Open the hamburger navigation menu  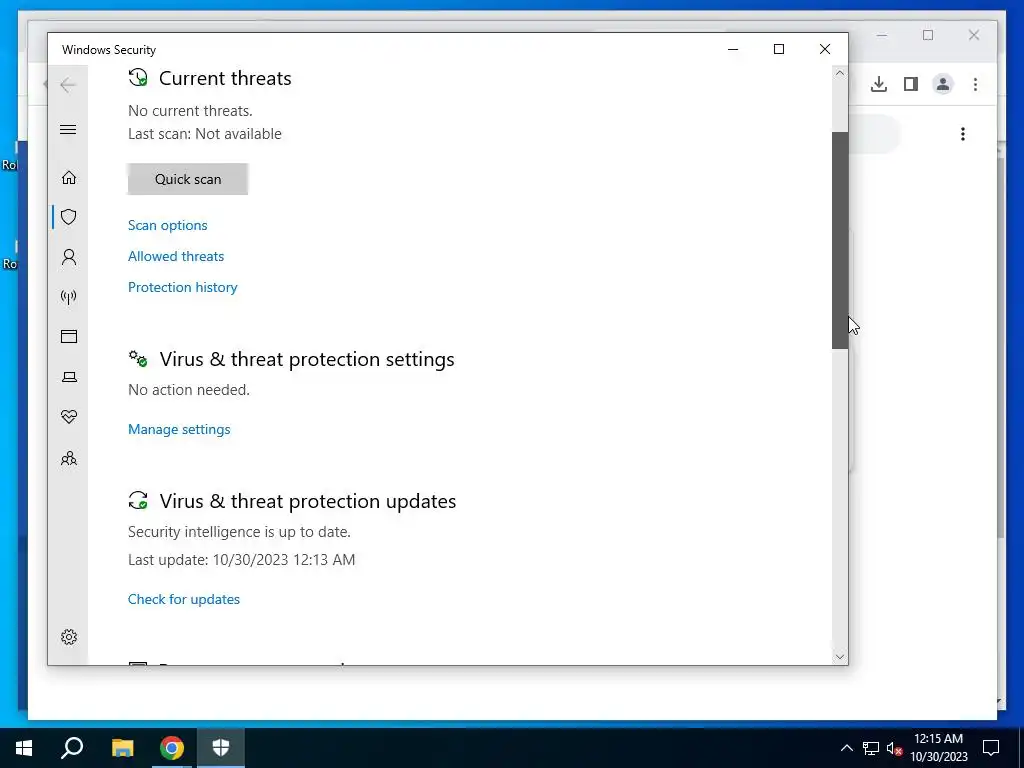click(x=68, y=129)
